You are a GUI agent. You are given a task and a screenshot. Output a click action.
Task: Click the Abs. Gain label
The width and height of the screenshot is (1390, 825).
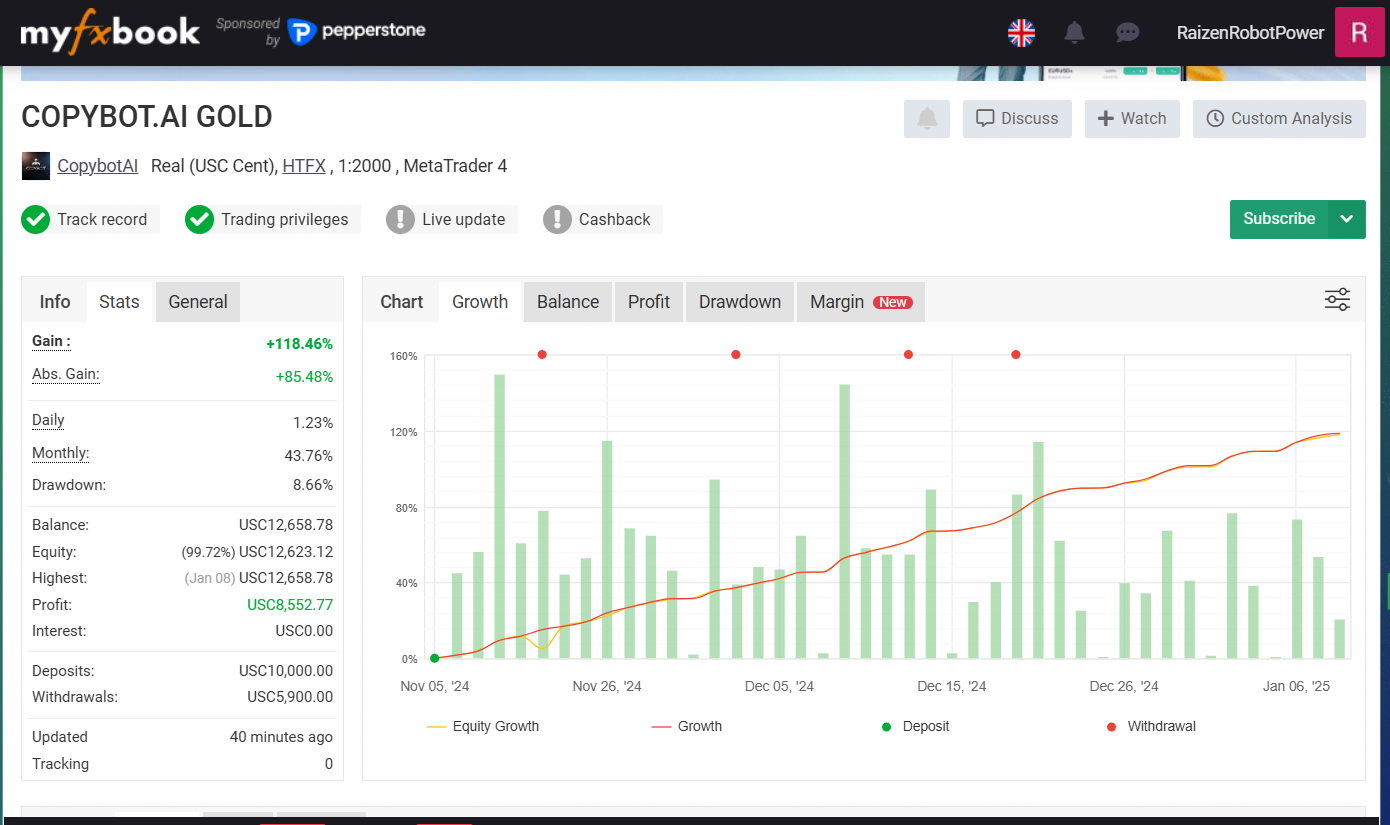(x=66, y=374)
